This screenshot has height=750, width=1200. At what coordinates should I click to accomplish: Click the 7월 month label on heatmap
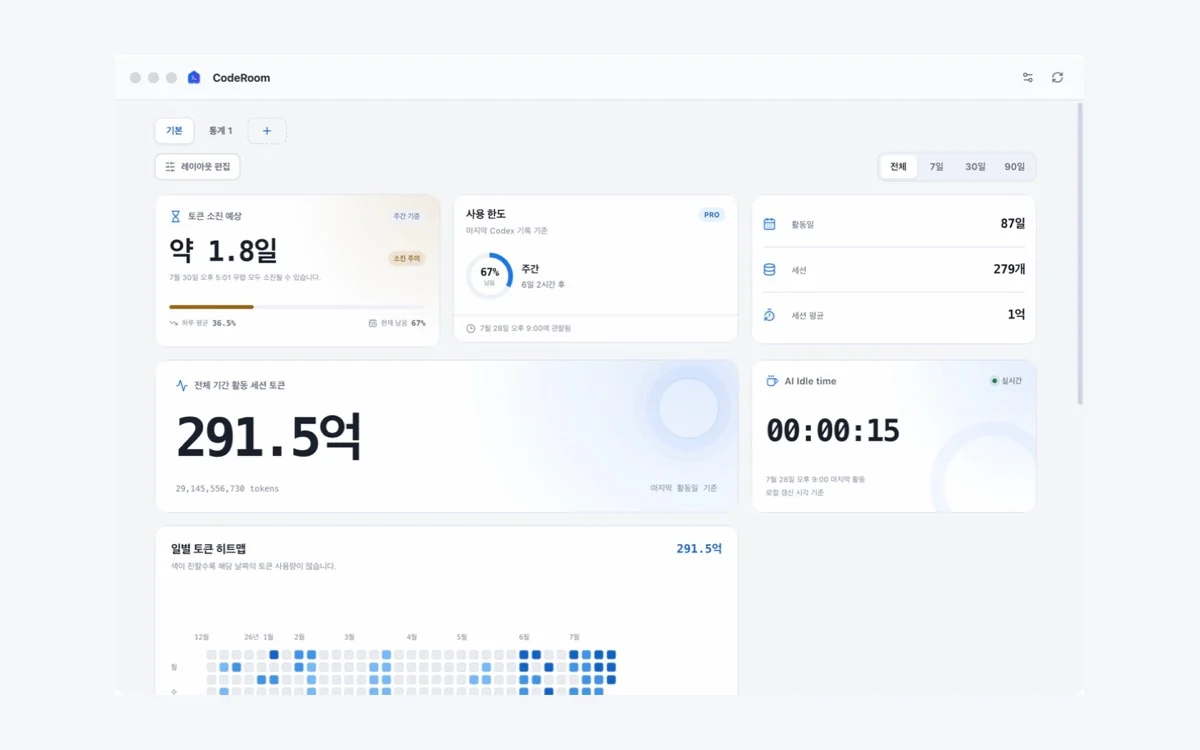pos(574,637)
